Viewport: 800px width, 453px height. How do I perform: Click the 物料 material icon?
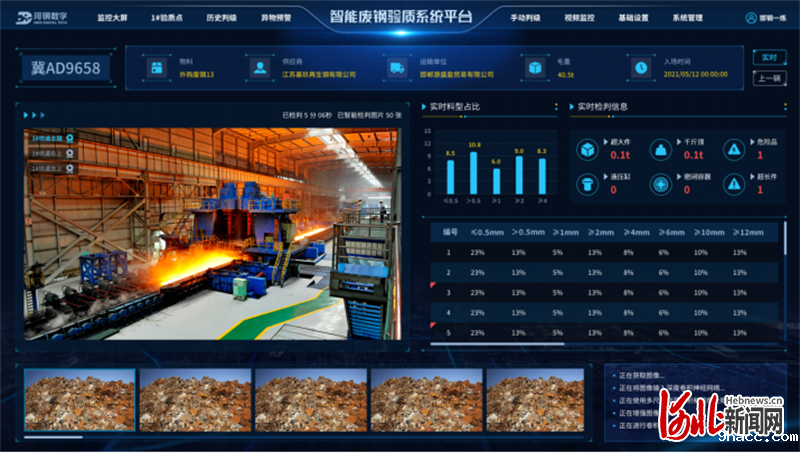pos(155,68)
